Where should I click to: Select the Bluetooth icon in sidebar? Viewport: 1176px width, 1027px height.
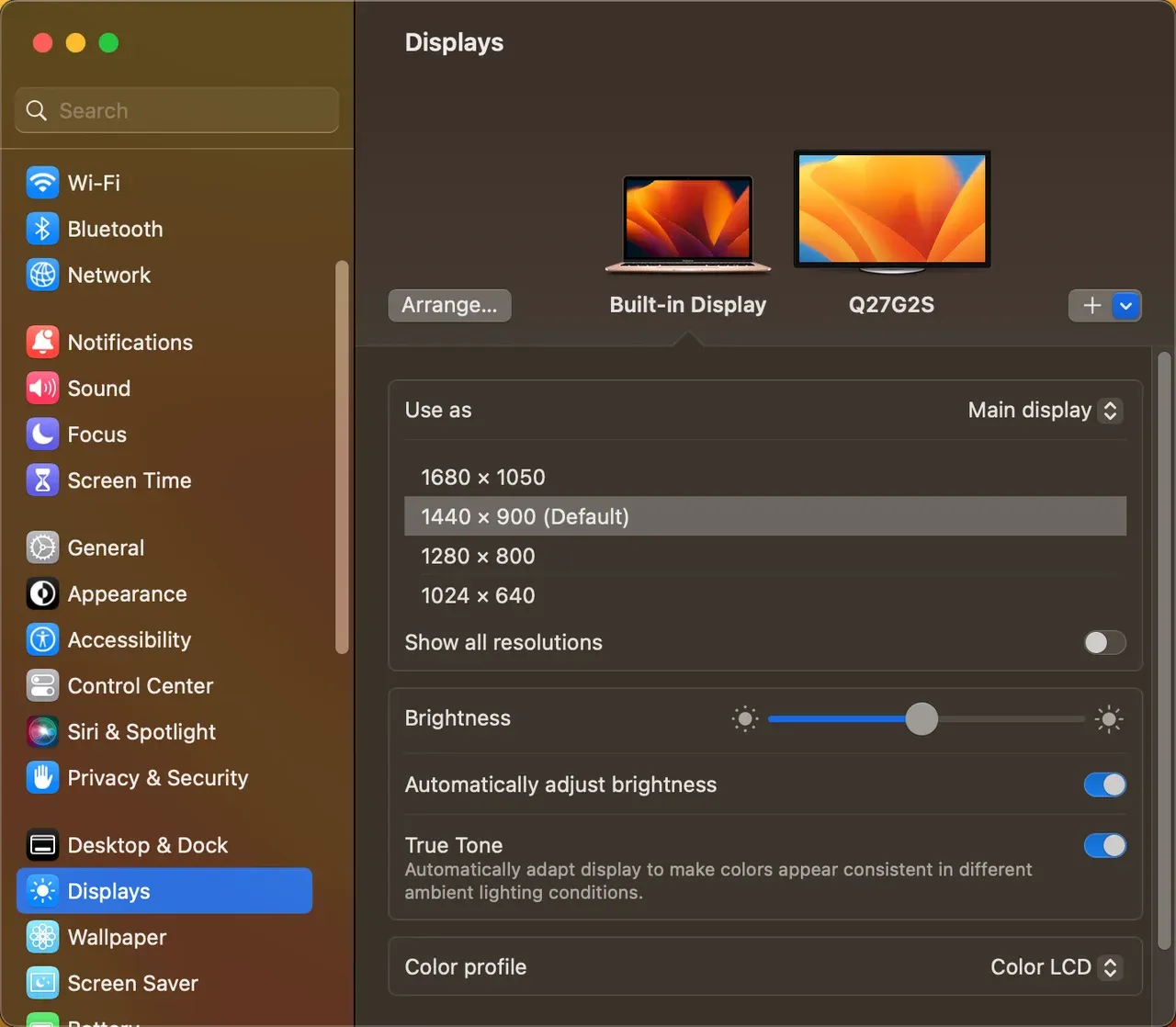click(x=42, y=229)
